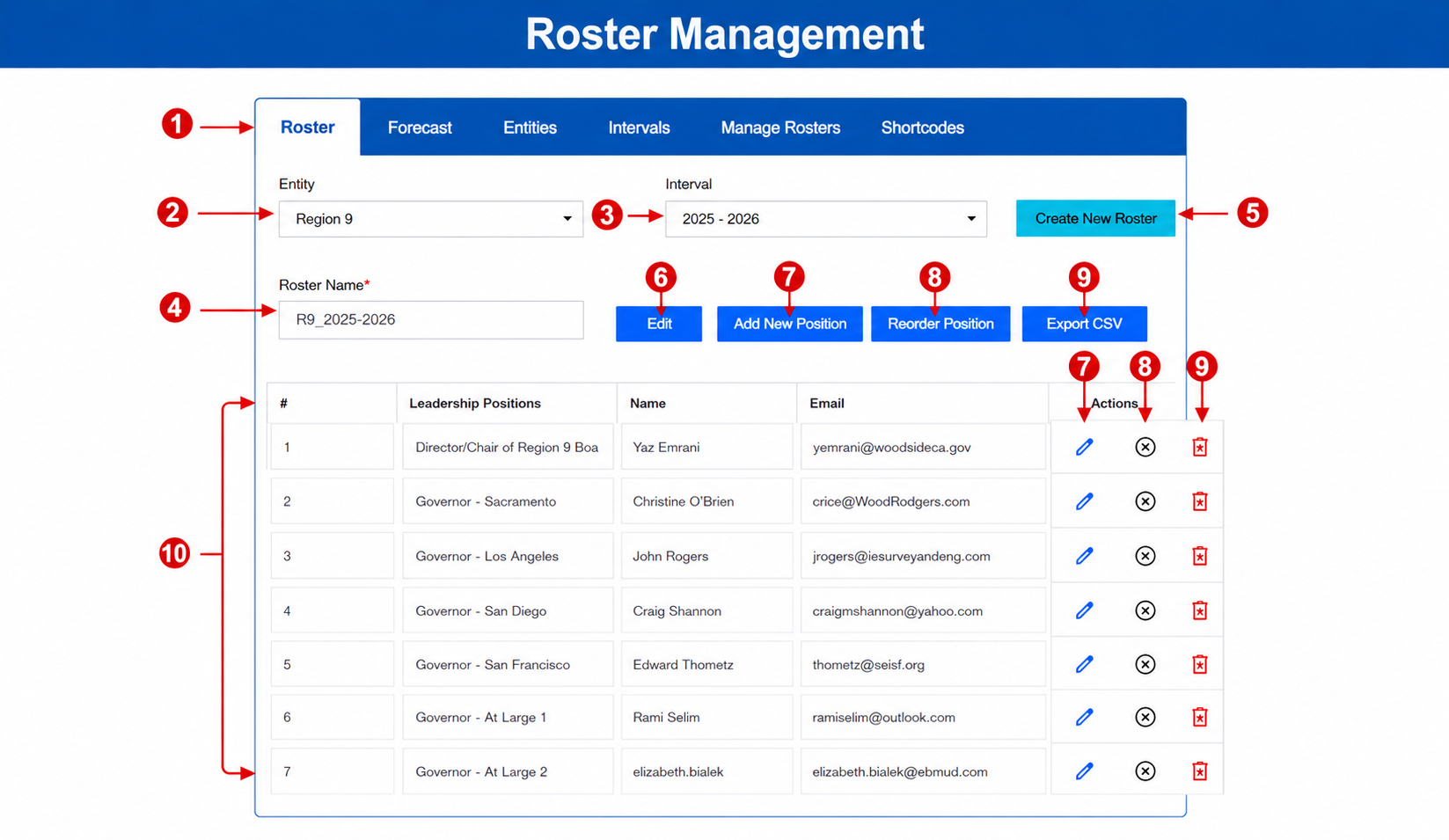The height and width of the screenshot is (840, 1449).
Task: Click the trash icon for Governor - At Large 2
Action: point(1200,771)
